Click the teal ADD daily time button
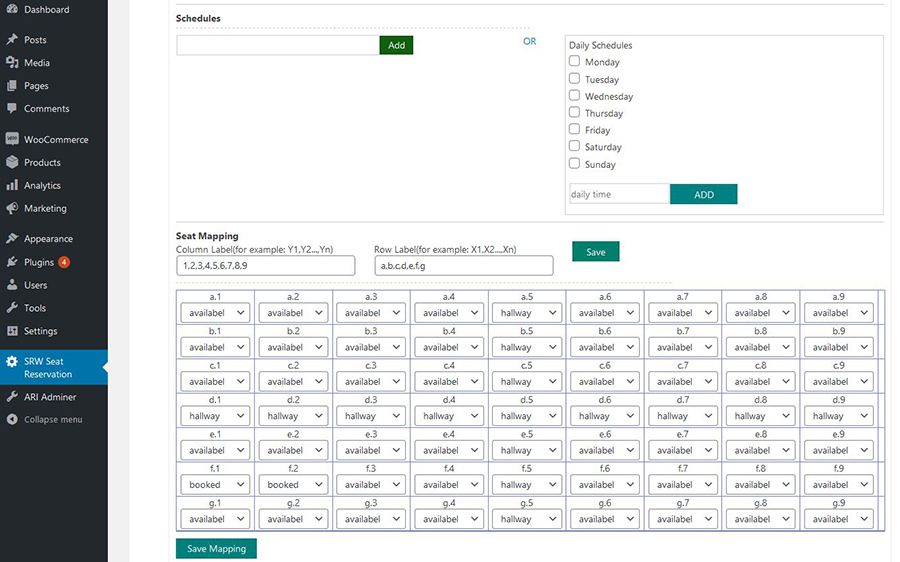900x562 pixels. (703, 194)
